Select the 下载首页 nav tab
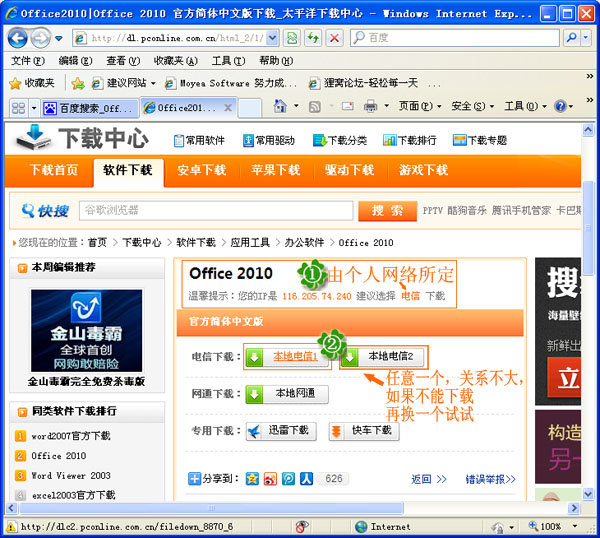Viewport: 600px width, 538px height. tap(54, 170)
